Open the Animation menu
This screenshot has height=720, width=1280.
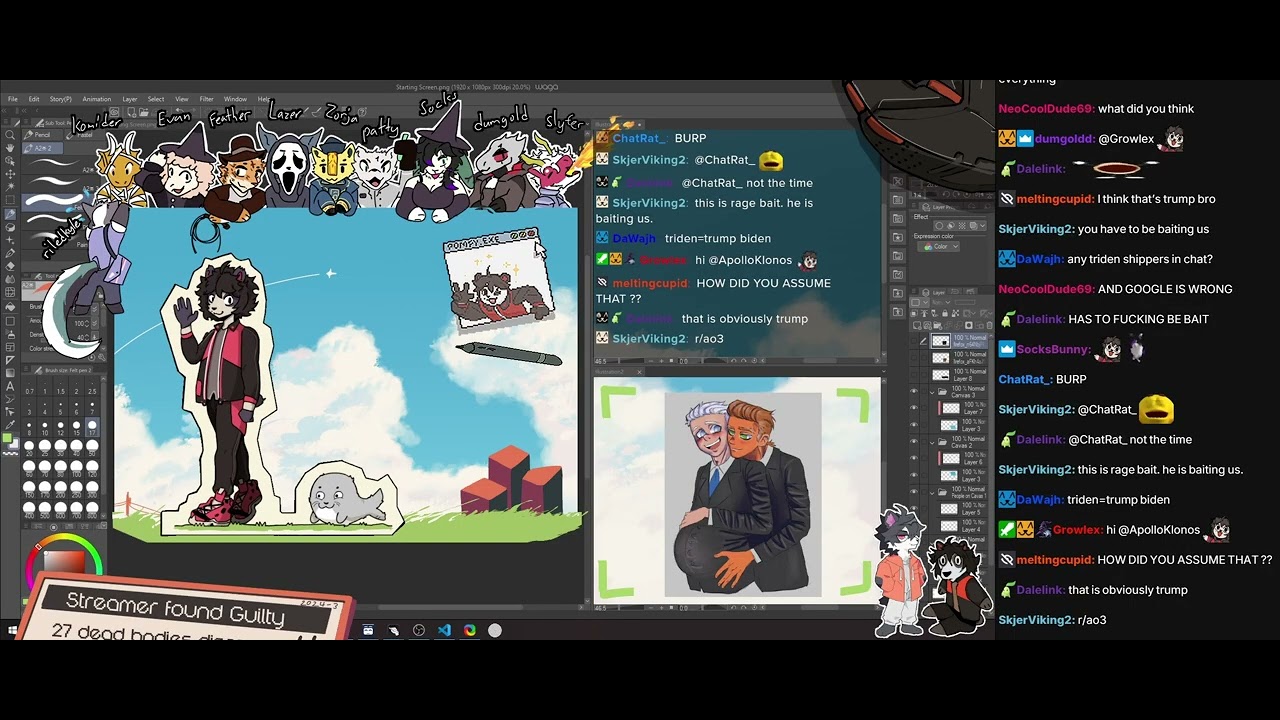tap(97, 99)
